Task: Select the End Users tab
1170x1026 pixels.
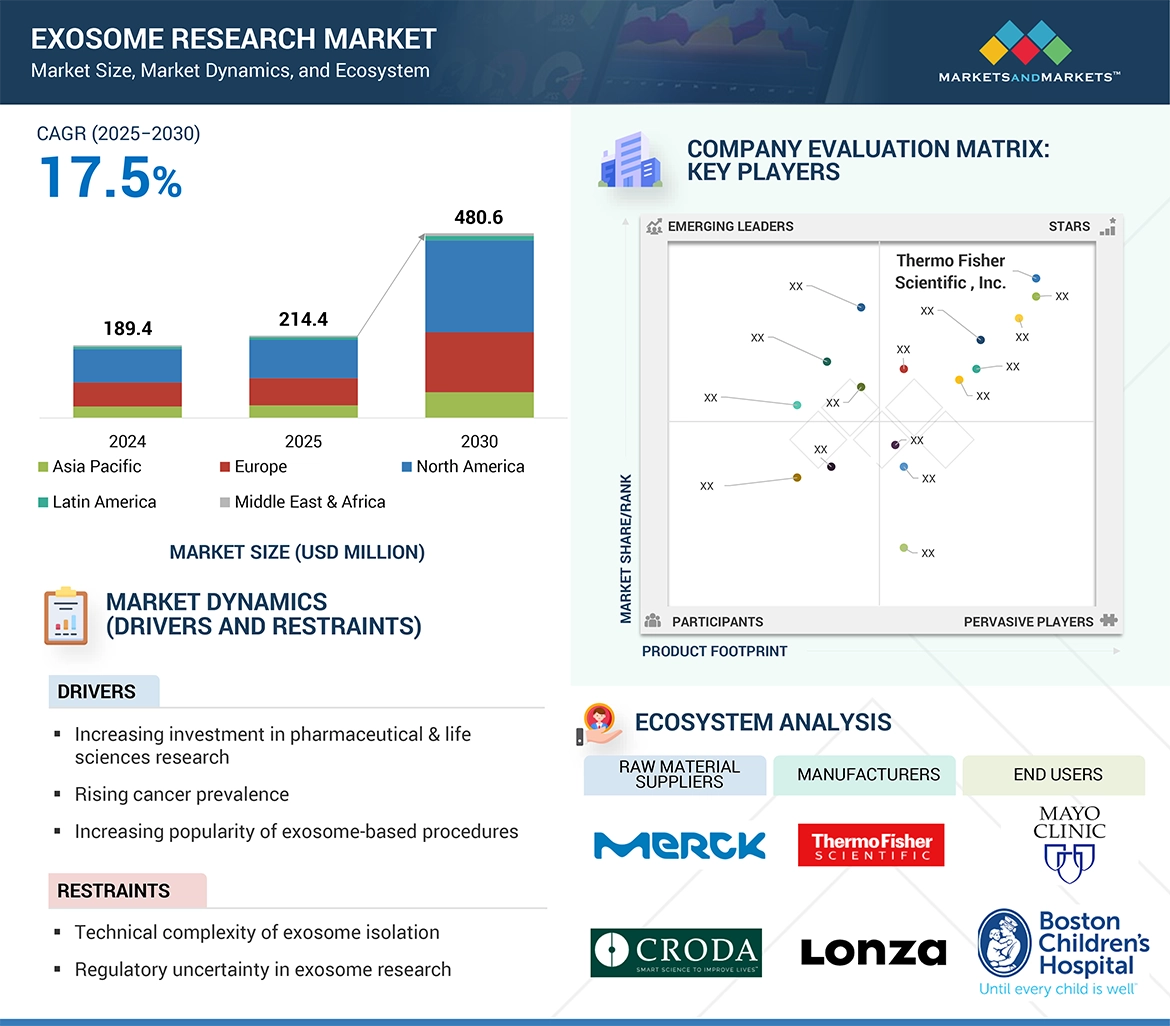Action: [1057, 775]
